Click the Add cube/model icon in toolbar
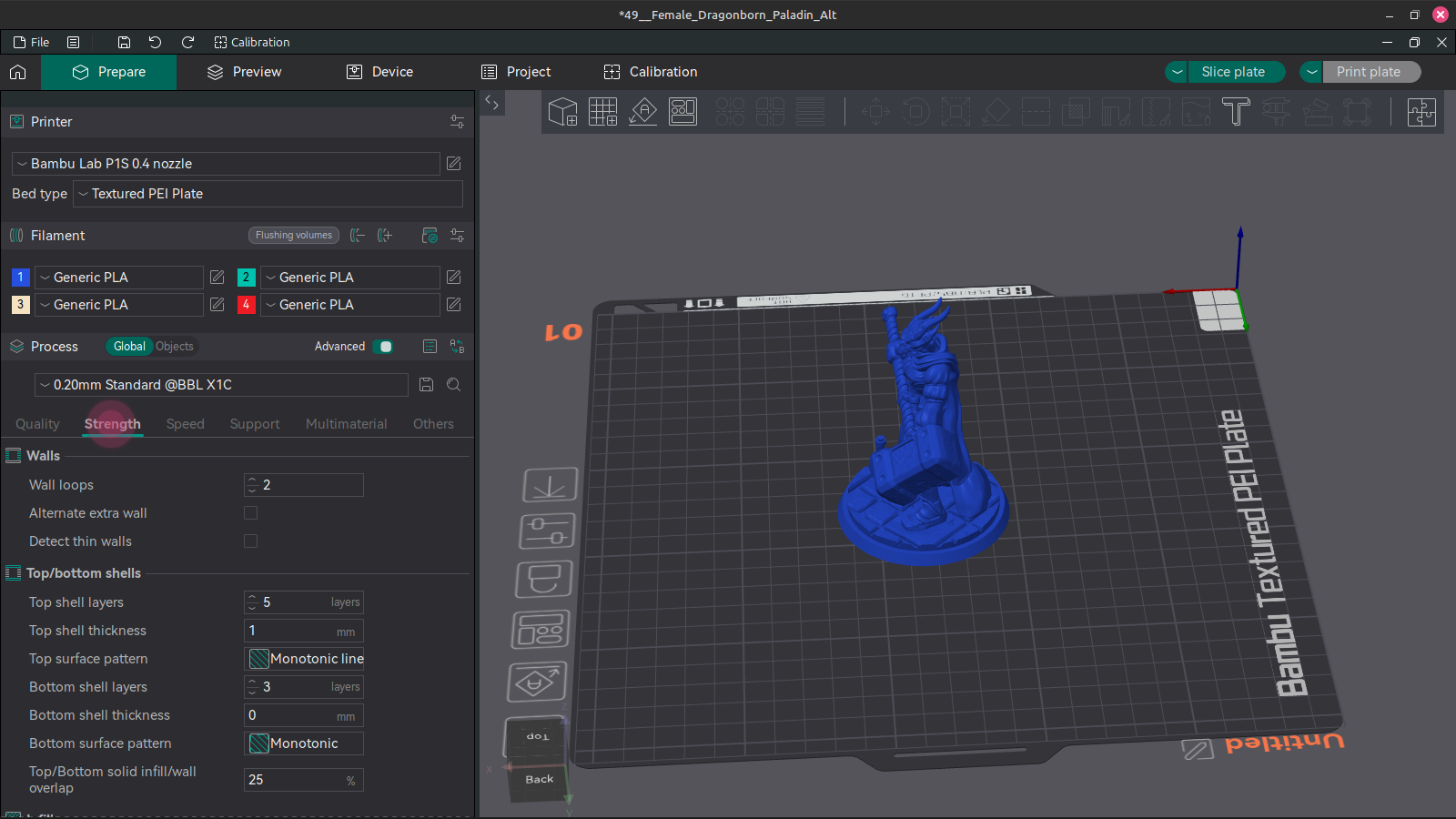 (x=563, y=112)
